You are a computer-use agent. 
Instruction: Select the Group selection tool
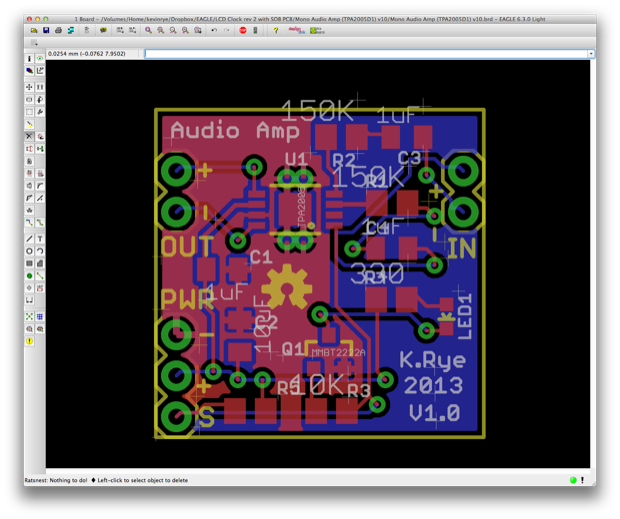[x=29, y=112]
